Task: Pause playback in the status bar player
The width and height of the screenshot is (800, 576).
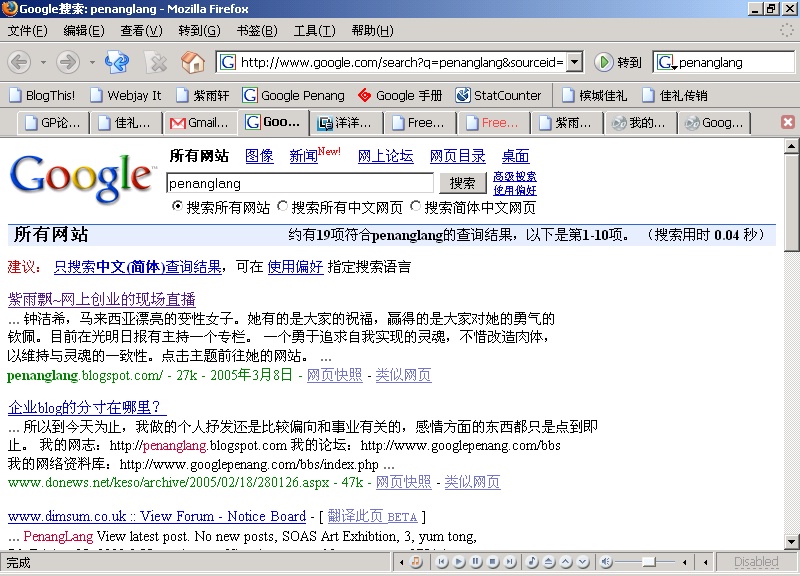Action: coord(476,562)
